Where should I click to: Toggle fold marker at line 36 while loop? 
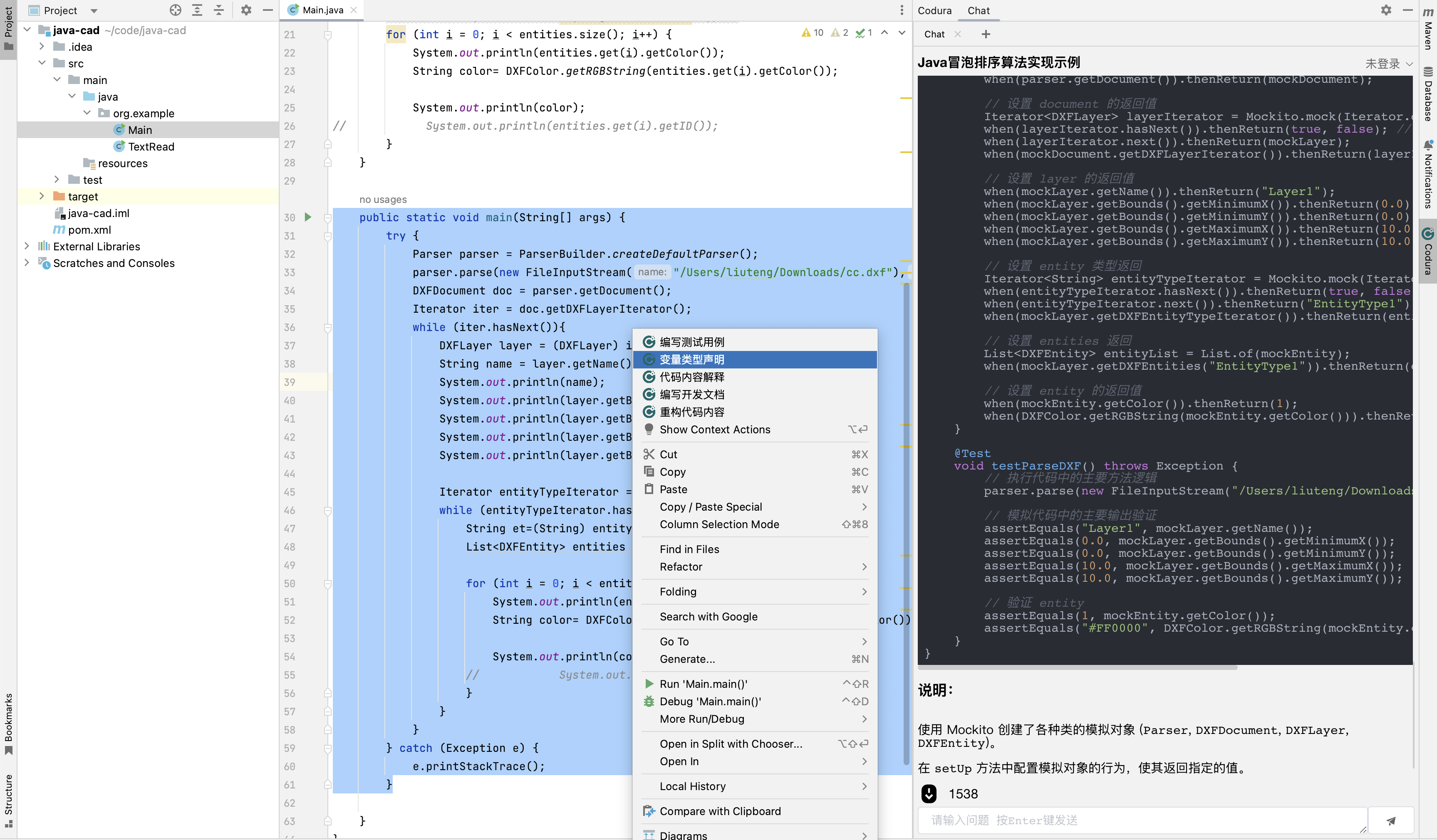(x=328, y=327)
